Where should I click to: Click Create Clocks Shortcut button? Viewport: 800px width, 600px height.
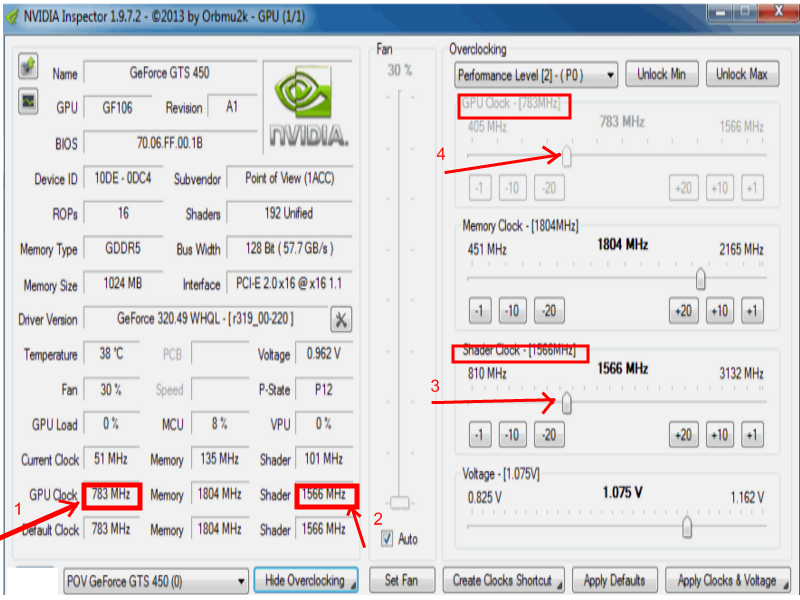(x=504, y=581)
